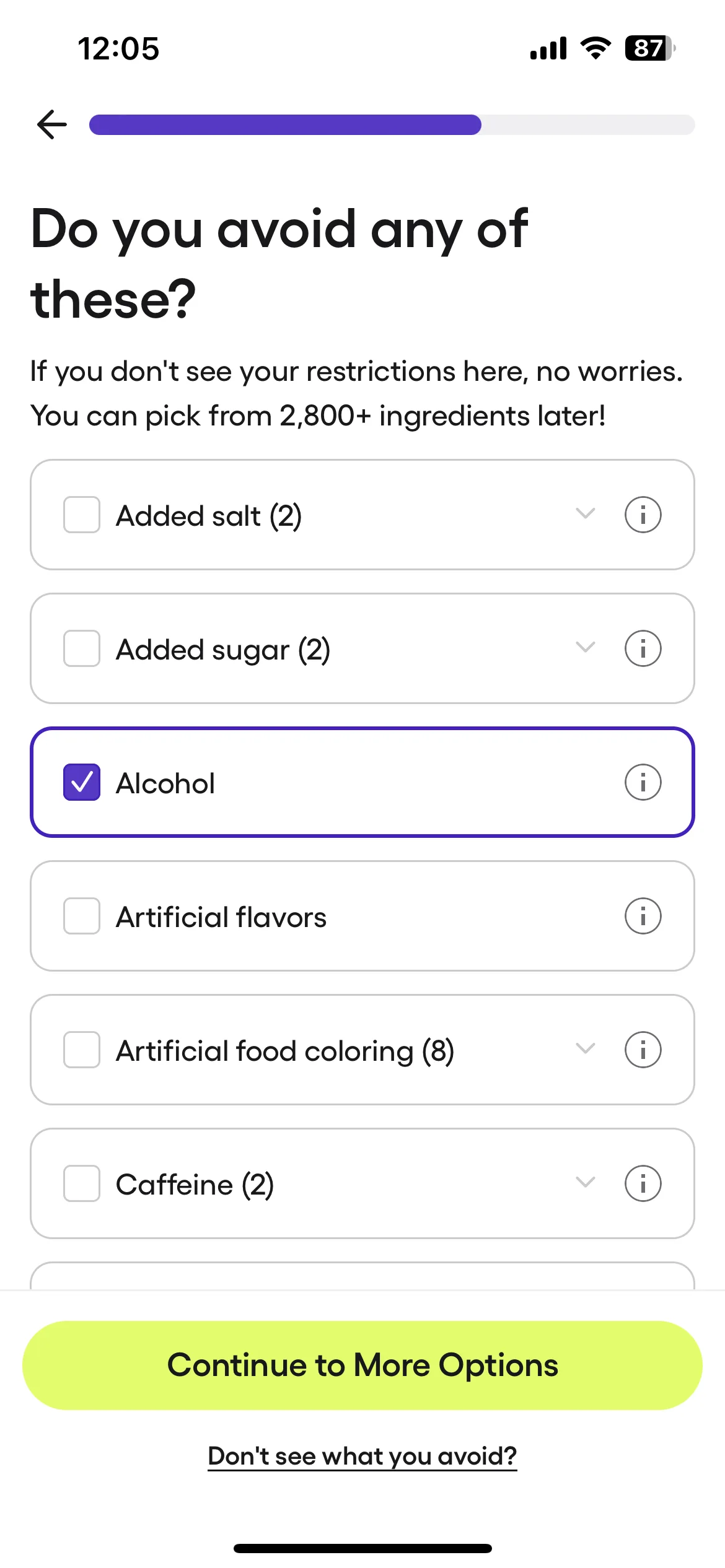Tap the back arrow icon
This screenshot has height=1568, width=725.
[x=52, y=124]
